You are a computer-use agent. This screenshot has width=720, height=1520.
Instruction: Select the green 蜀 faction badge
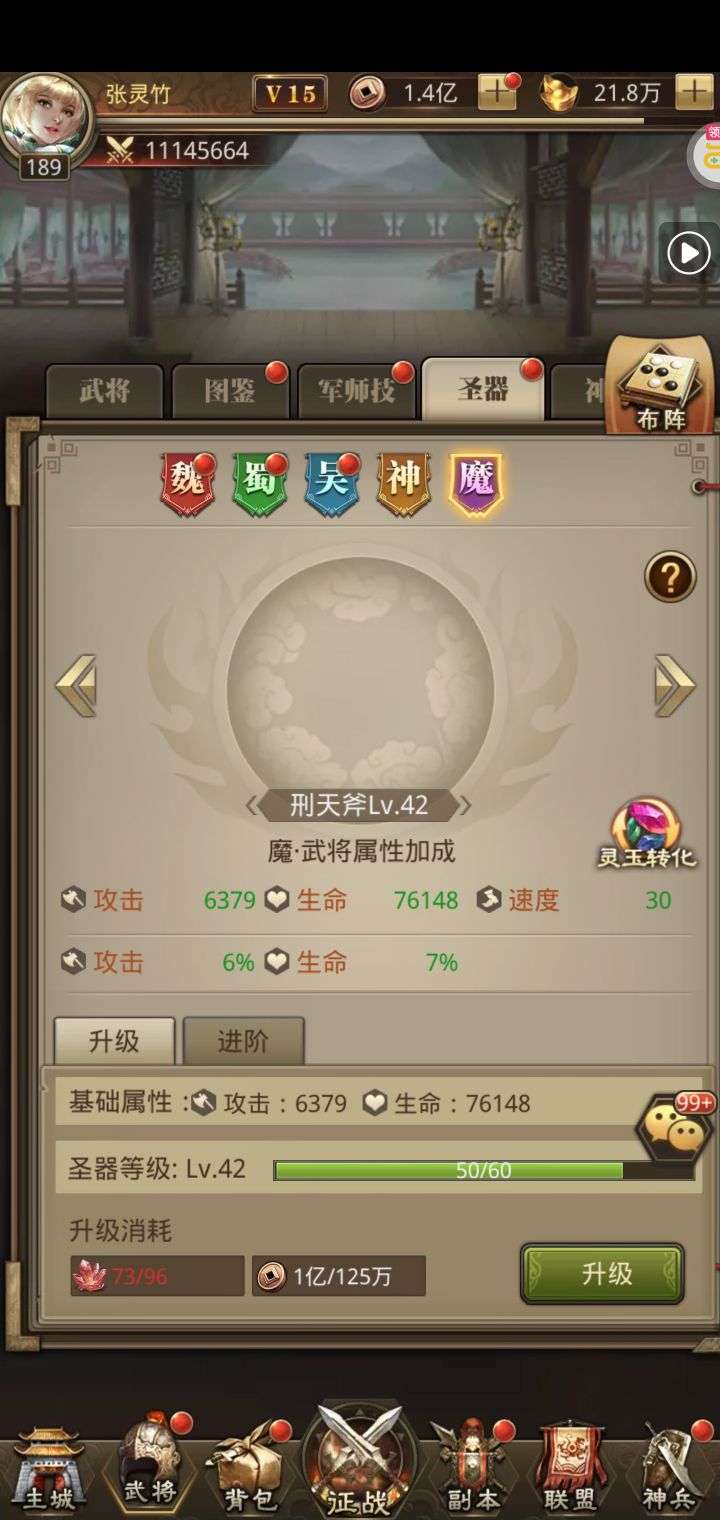coord(259,484)
